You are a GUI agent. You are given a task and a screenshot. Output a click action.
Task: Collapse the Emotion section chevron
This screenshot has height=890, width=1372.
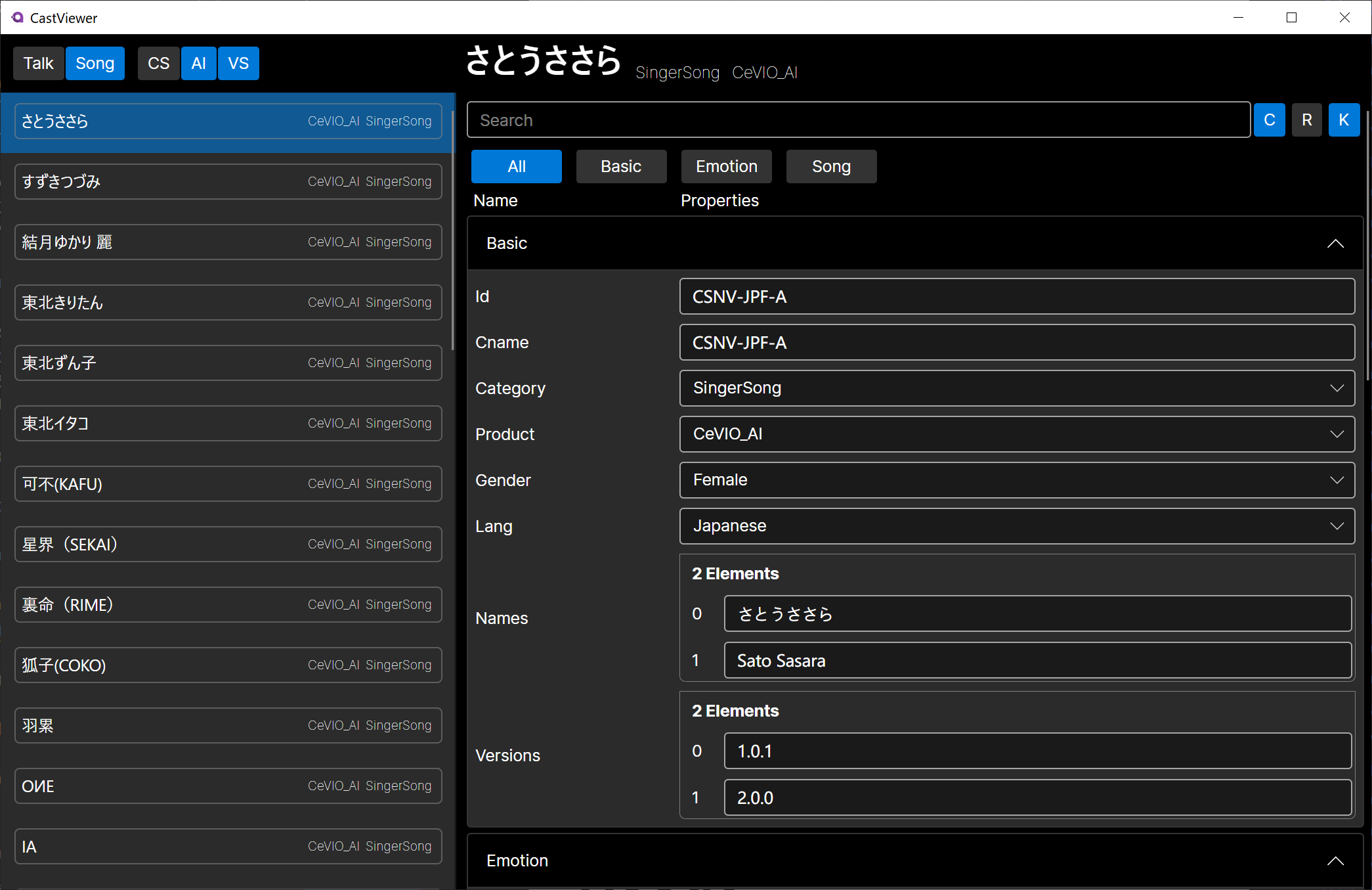[x=1335, y=861]
